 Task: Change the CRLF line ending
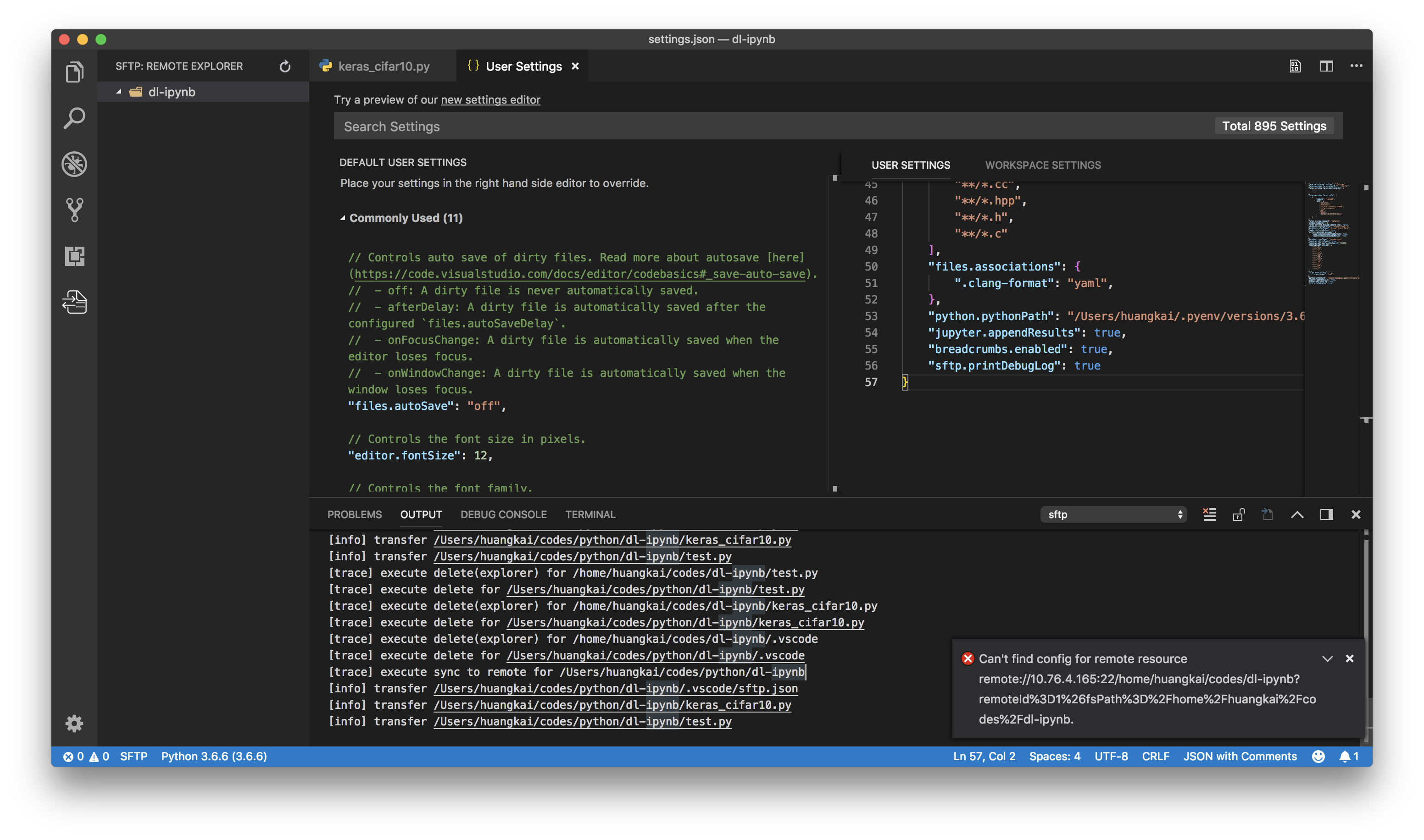(1155, 757)
